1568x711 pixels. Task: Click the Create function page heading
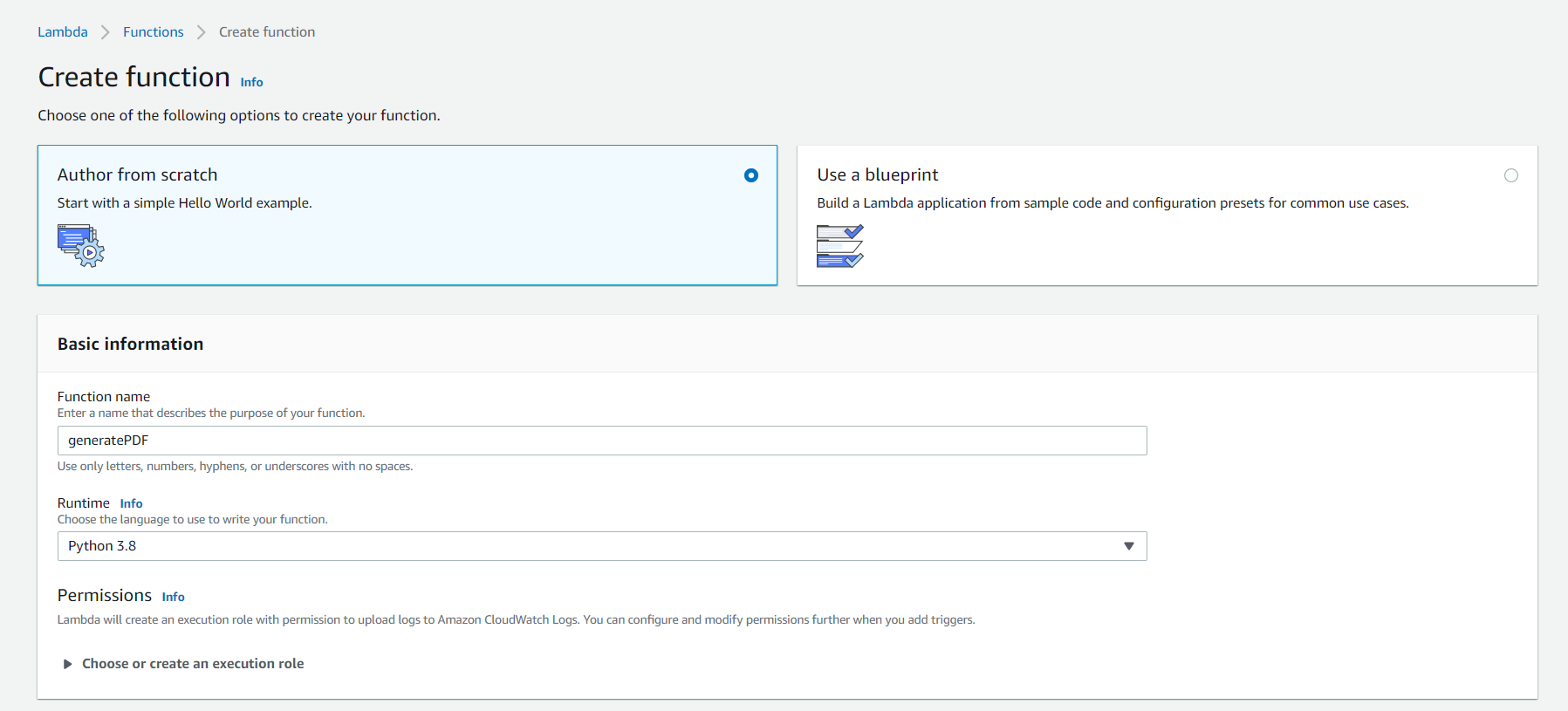tap(134, 77)
